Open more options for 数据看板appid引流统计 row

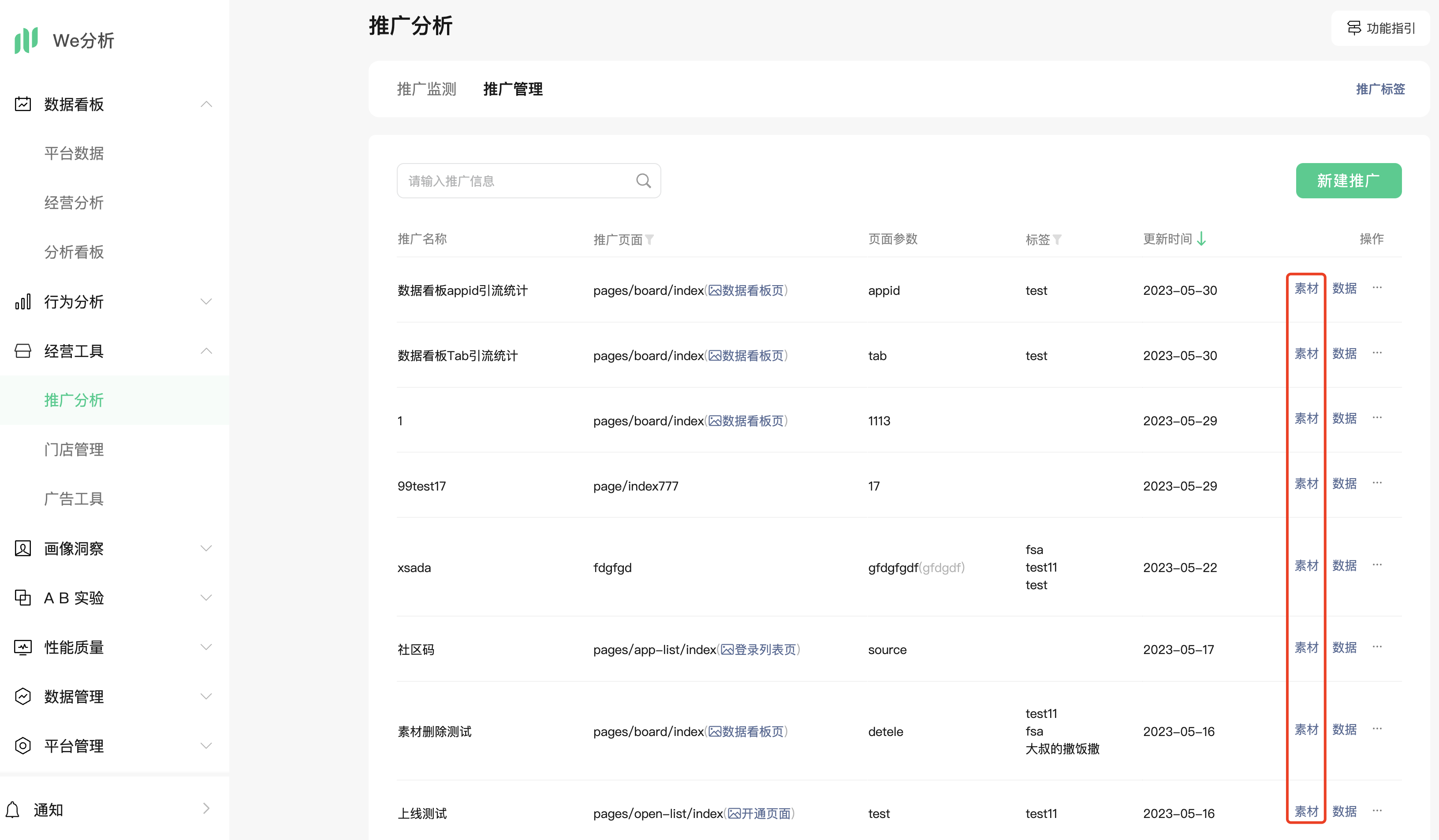1377,288
